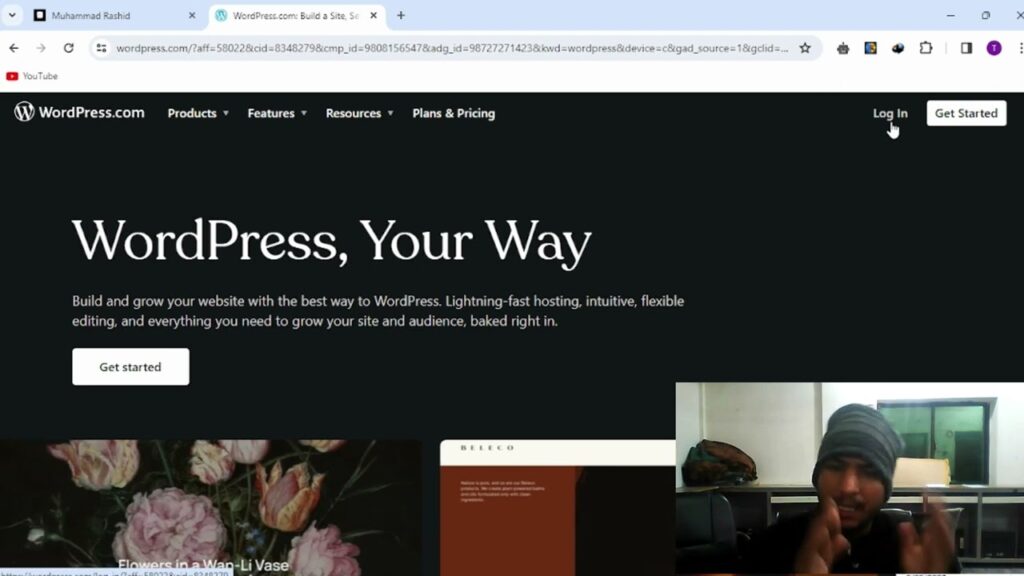This screenshot has height=576, width=1024.
Task: Click the WordPress.com logo
Action: (x=79, y=112)
